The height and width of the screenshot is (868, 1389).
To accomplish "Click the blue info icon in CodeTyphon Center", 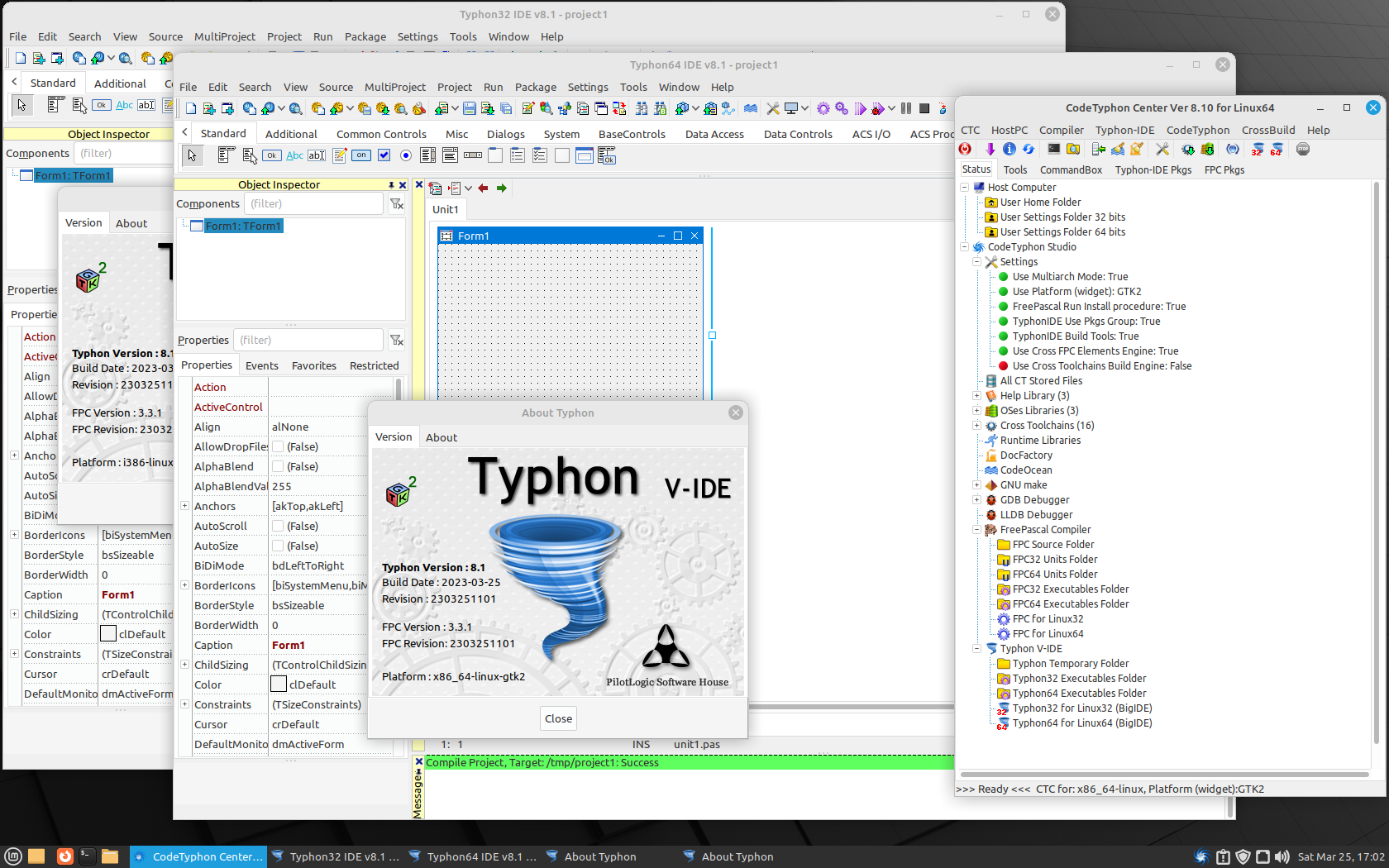I will 1010,149.
